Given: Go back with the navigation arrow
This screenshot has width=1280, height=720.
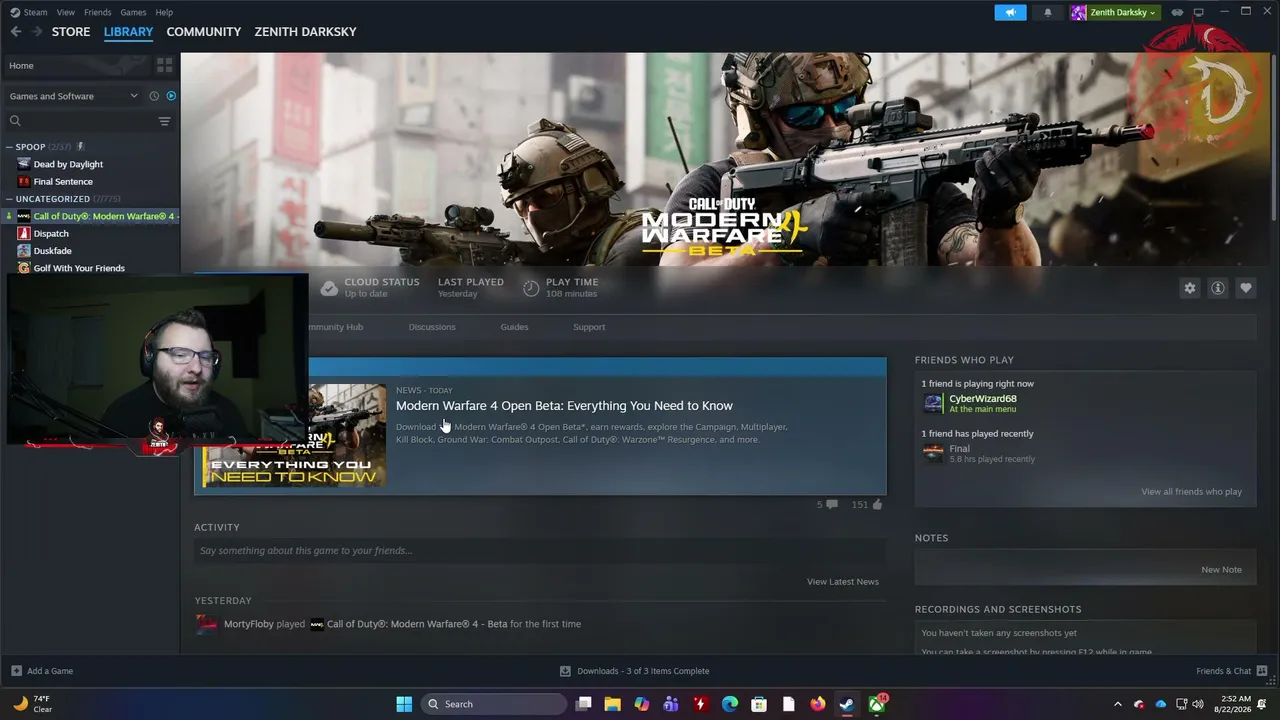Looking at the screenshot, I should 16,32.
